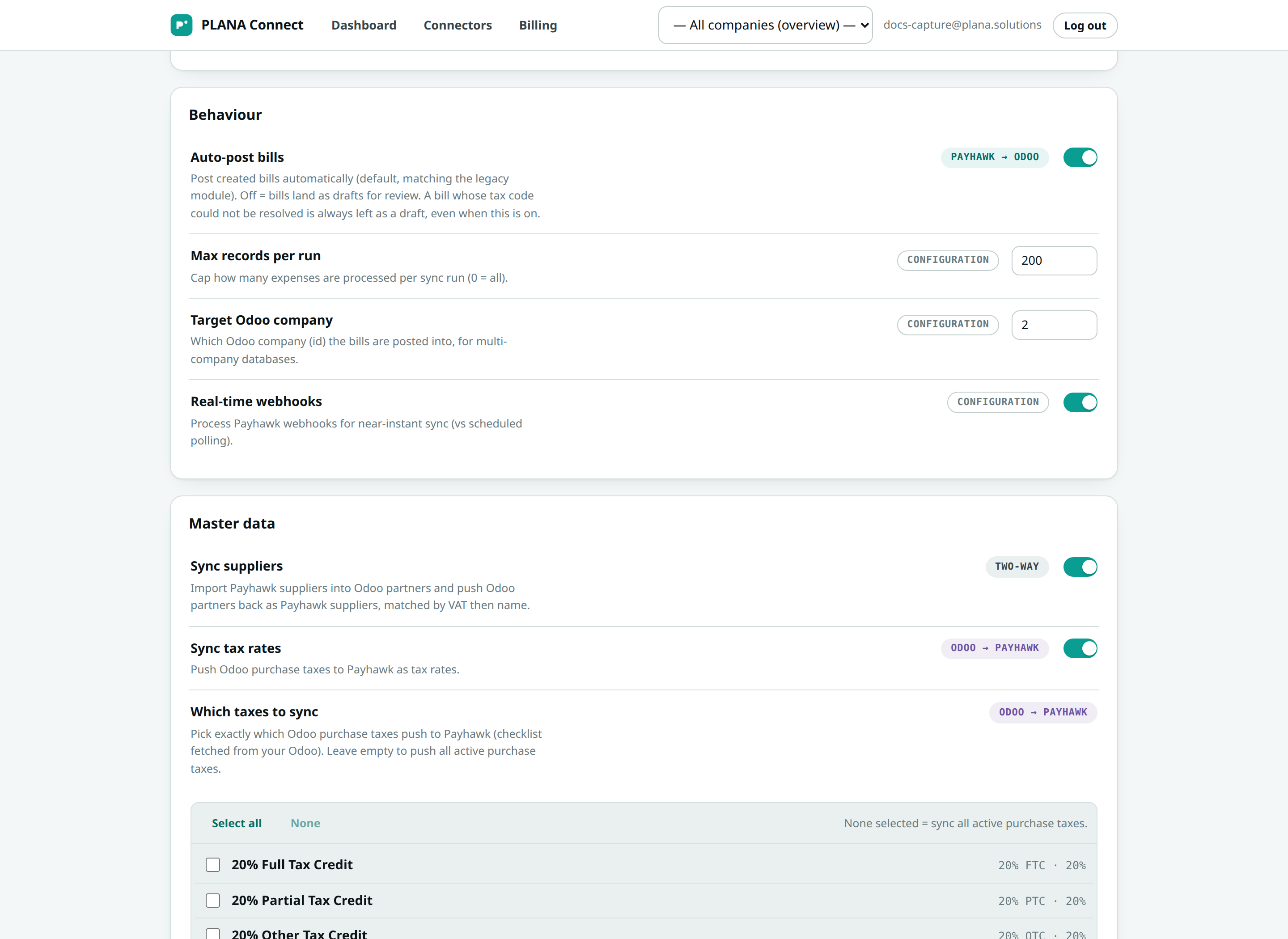Click the TWO-WAY badge
Image resolution: width=1288 pixels, height=939 pixels.
1017,567
